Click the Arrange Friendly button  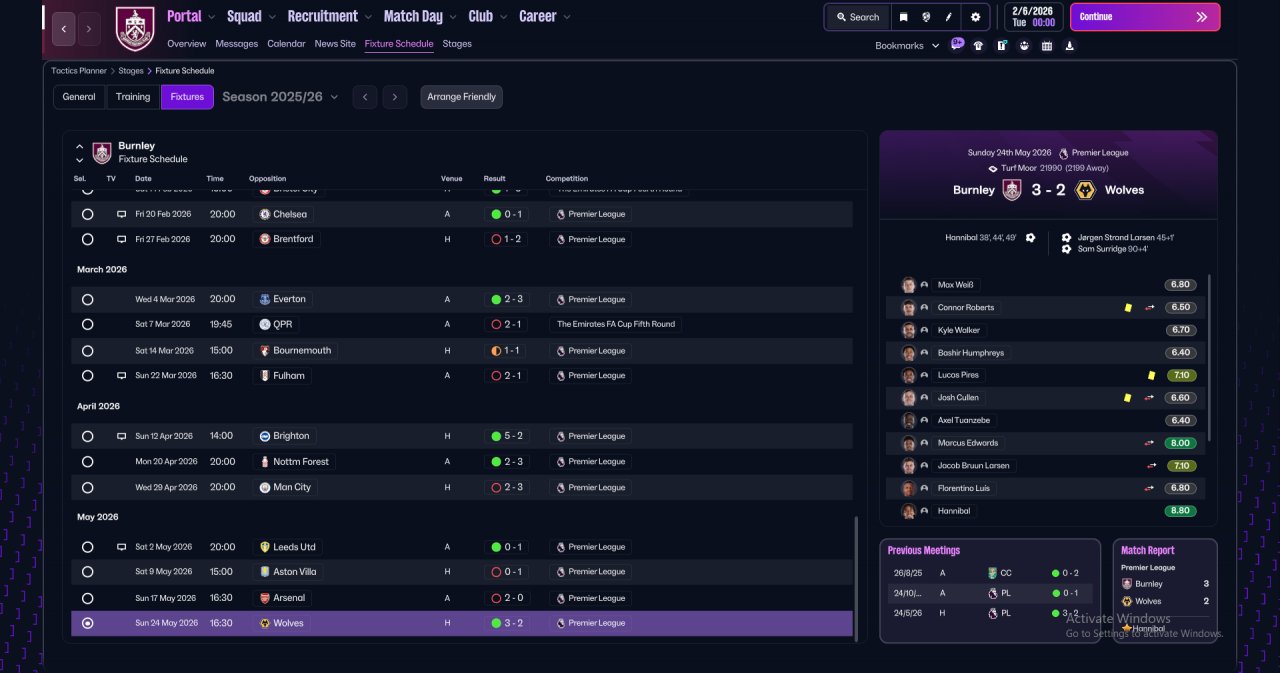point(461,97)
